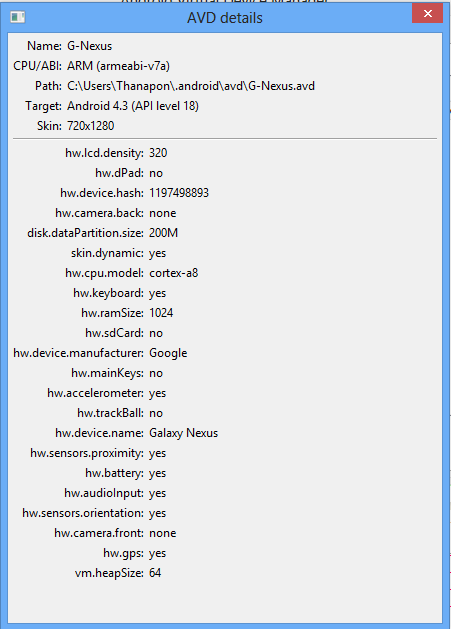Select the name value G-Nexus
The image size is (451, 629).
point(89,46)
